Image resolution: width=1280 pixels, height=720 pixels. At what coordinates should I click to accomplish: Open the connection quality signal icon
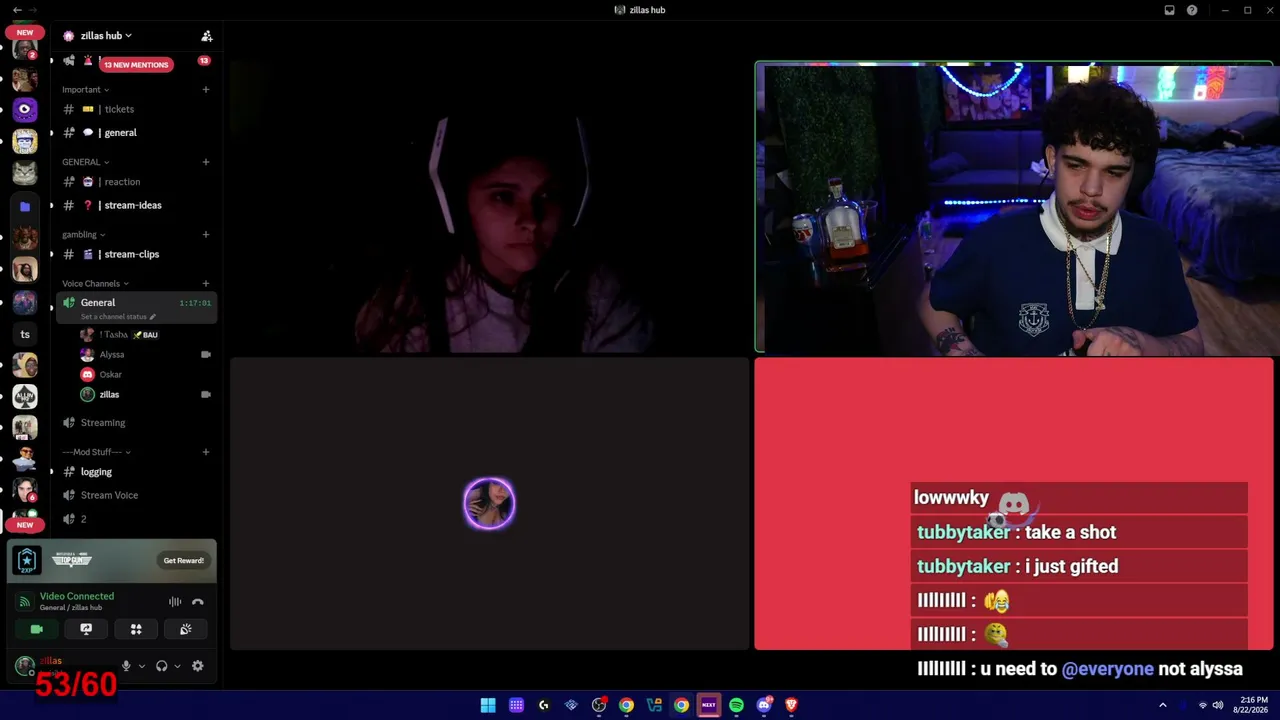[x=26, y=602]
